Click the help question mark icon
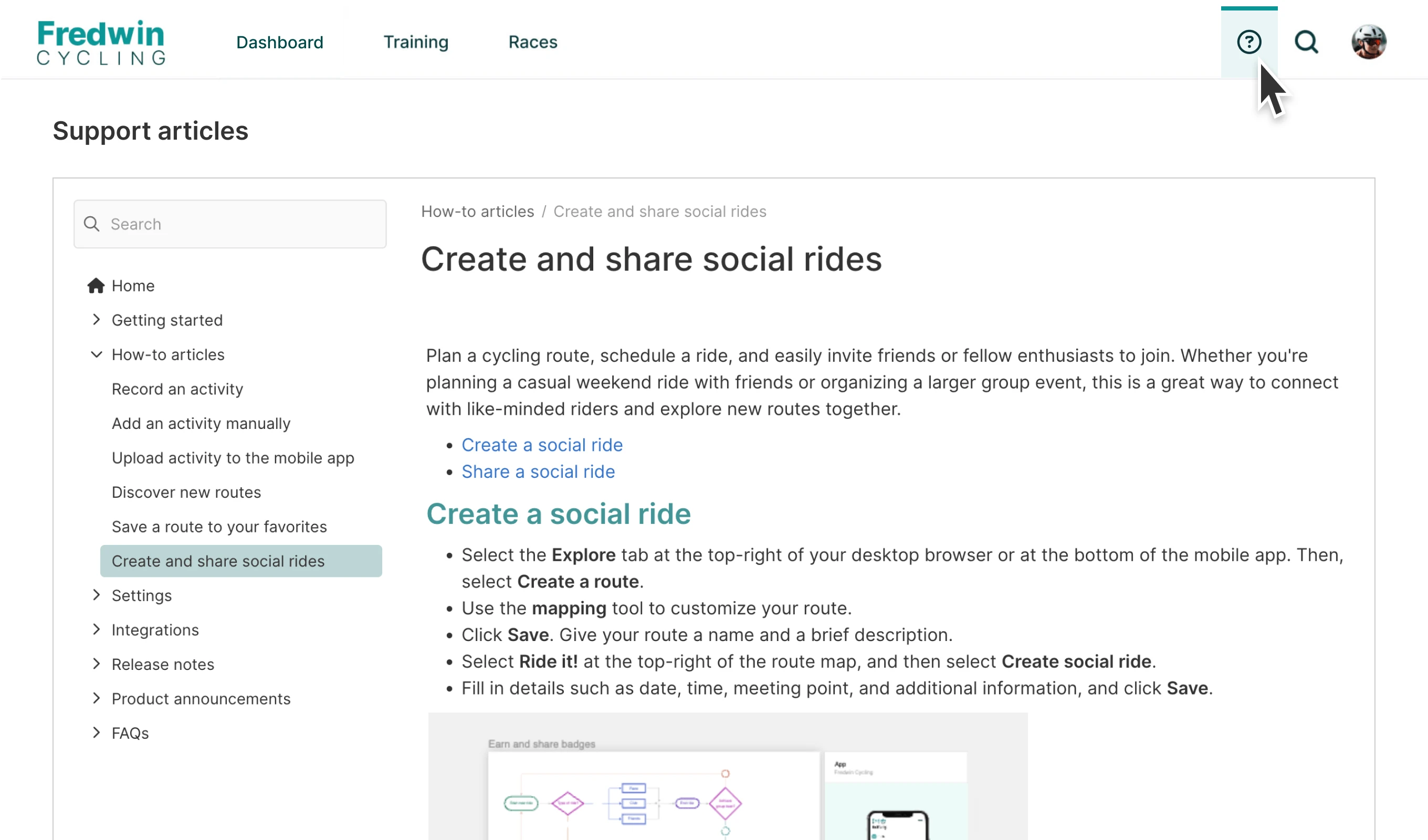This screenshot has height=840, width=1428. [x=1248, y=42]
